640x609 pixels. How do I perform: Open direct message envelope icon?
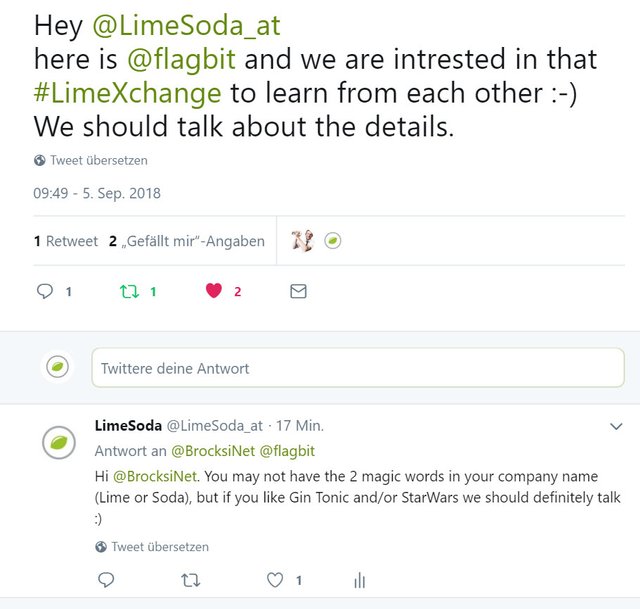[298, 291]
